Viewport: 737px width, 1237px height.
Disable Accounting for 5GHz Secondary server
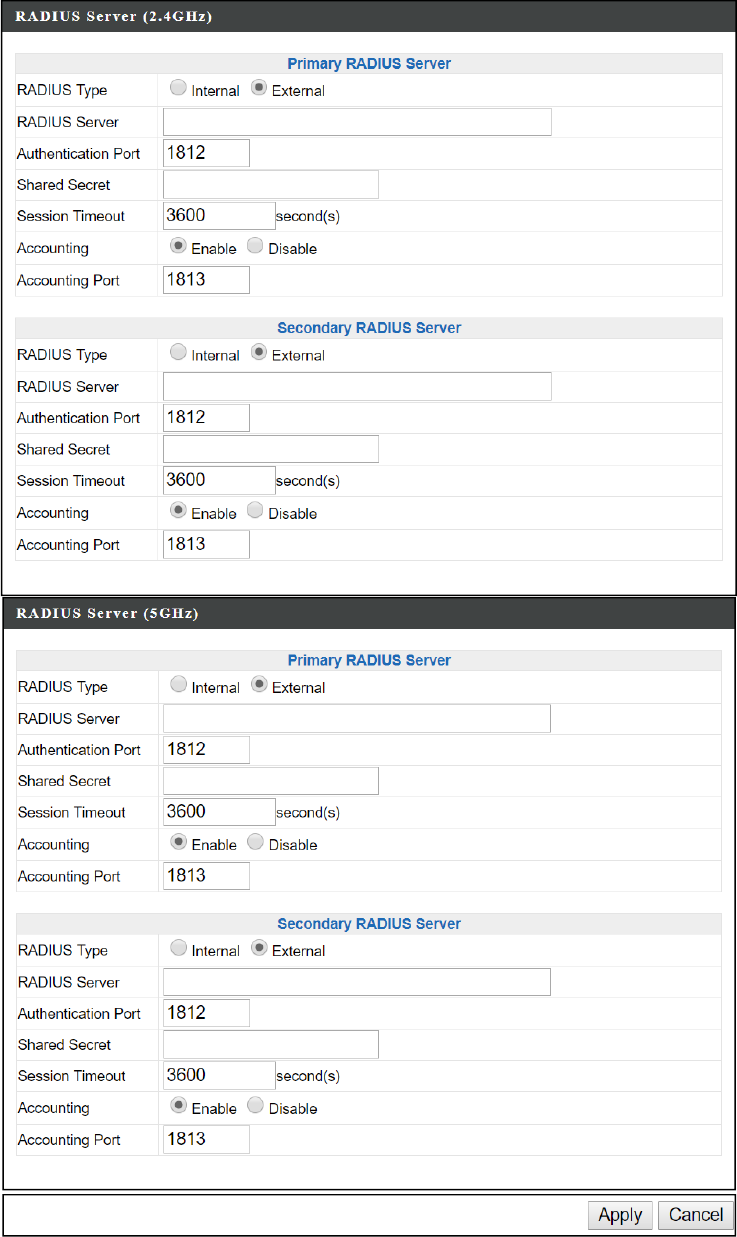pyautogui.click(x=255, y=1107)
